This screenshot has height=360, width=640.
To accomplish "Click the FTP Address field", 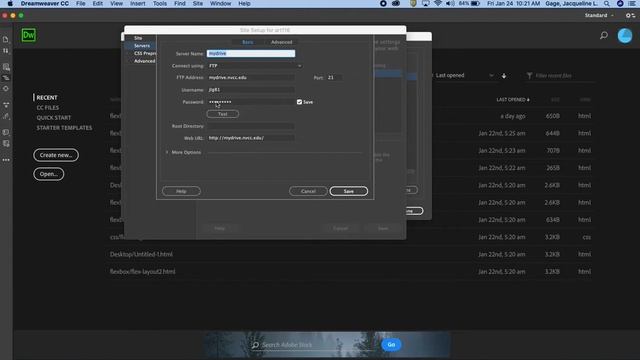I will (x=251, y=78).
